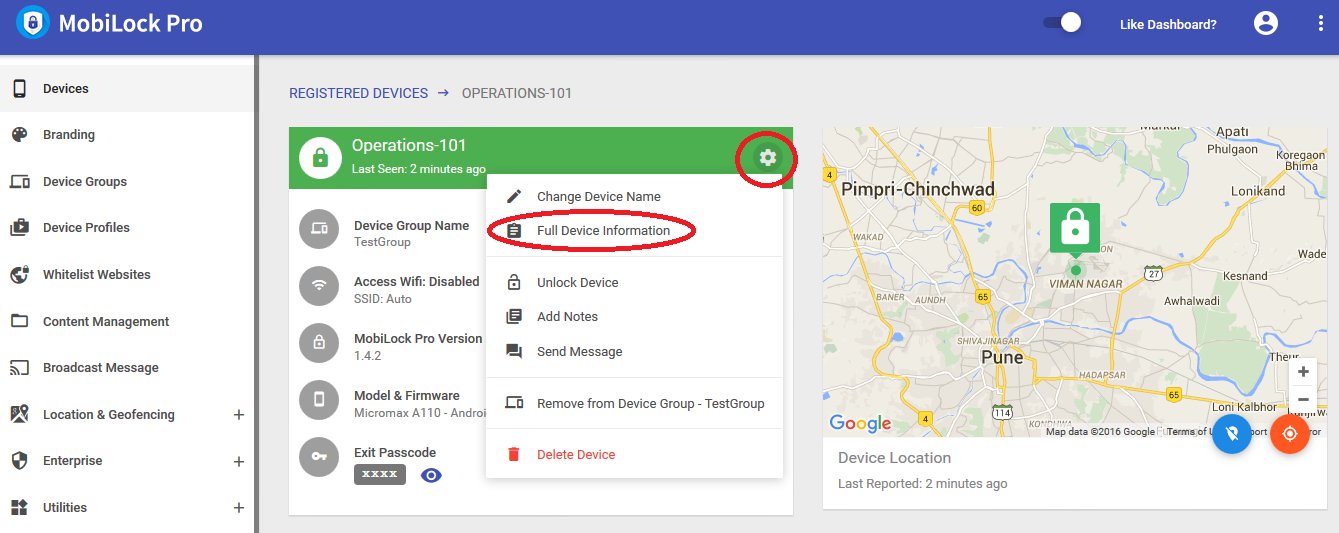Screen dimensions: 1339x533
Task: Choose Unlock Device from dropdown menu
Action: 634,282
